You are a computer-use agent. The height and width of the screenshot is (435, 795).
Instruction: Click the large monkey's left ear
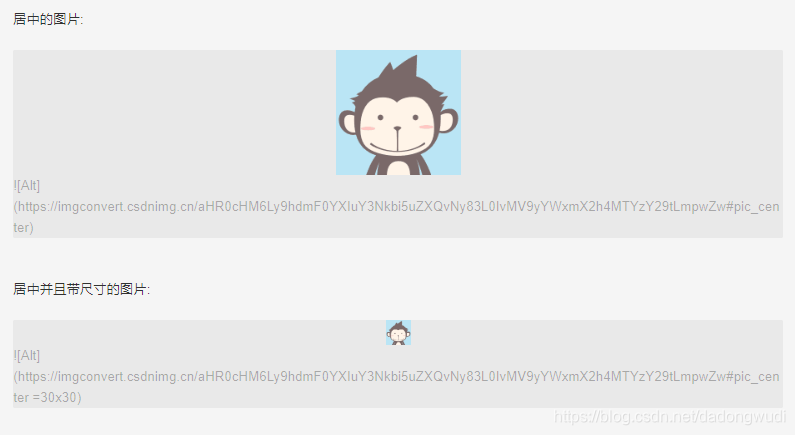[348, 123]
